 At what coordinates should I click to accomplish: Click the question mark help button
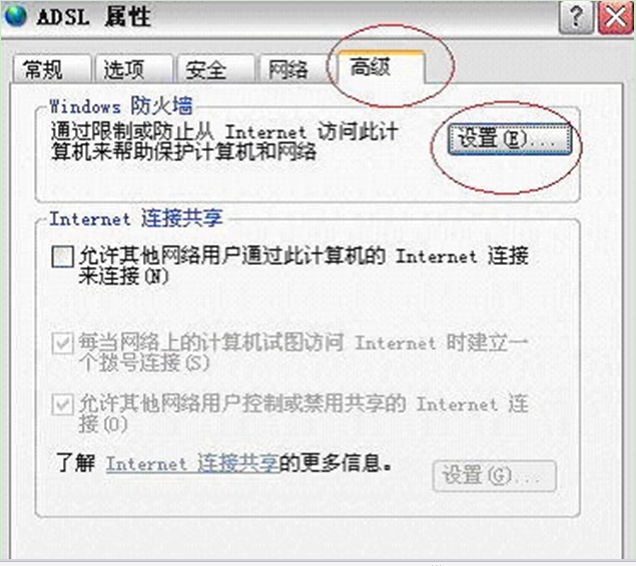point(576,17)
